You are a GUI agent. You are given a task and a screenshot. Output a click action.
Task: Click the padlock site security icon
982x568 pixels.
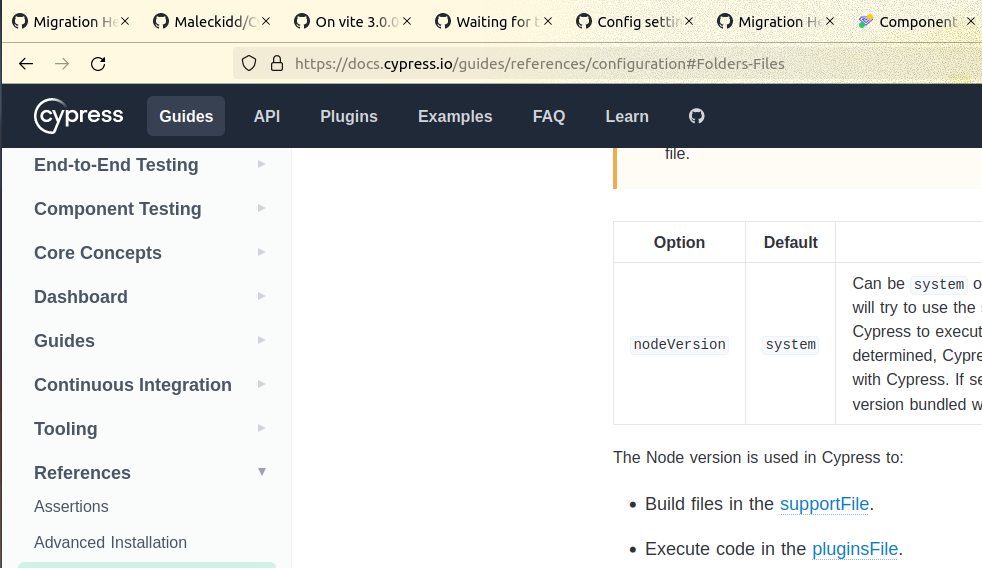click(x=277, y=63)
